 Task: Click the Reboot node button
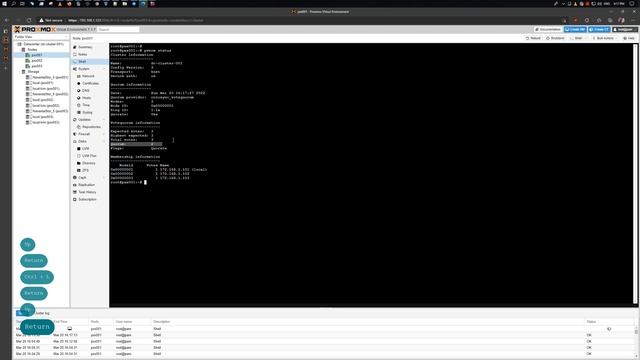coord(533,38)
